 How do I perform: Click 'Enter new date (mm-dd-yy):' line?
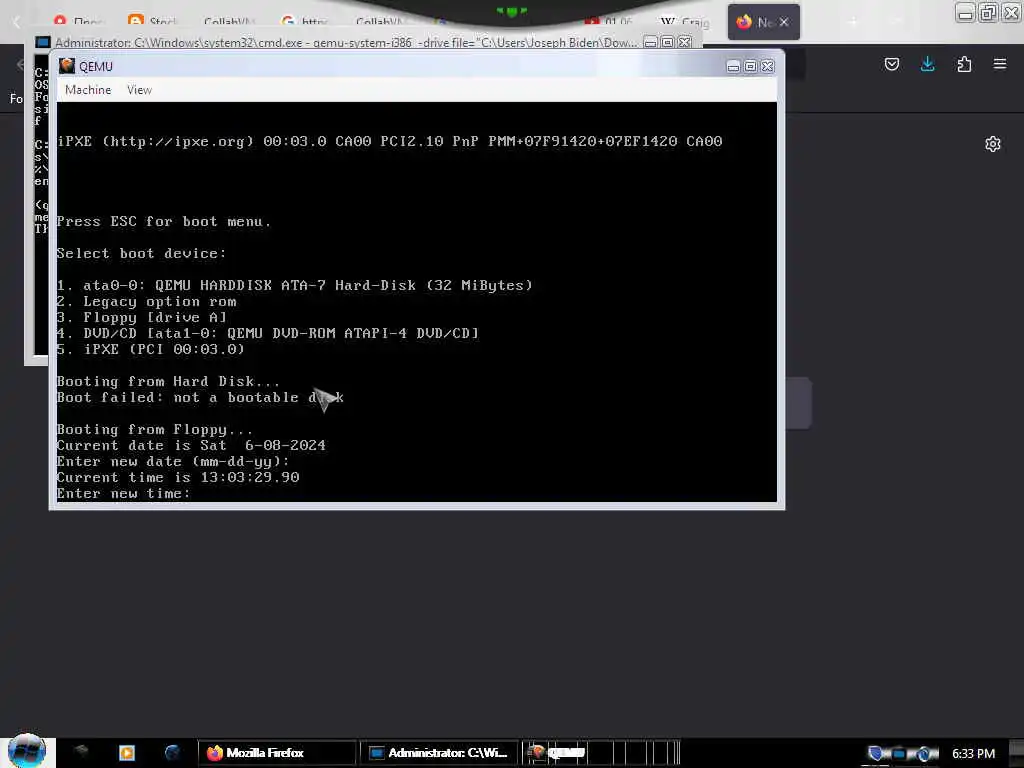tap(173, 462)
